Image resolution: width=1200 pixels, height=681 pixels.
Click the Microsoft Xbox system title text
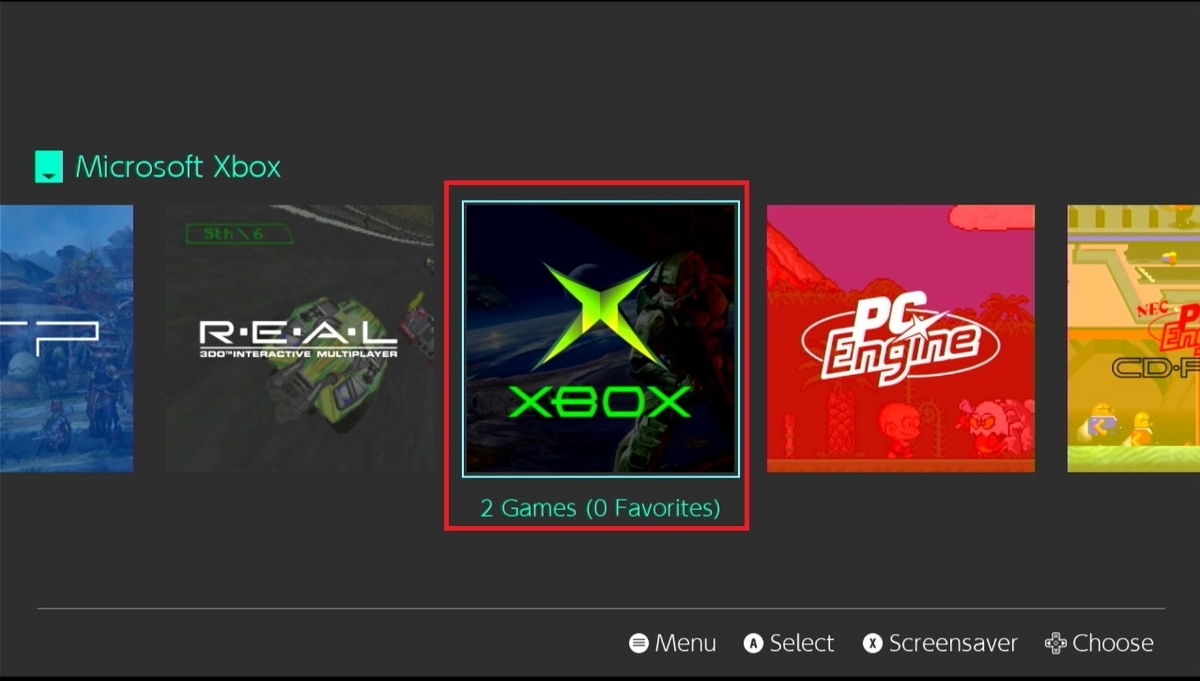pyautogui.click(x=178, y=167)
